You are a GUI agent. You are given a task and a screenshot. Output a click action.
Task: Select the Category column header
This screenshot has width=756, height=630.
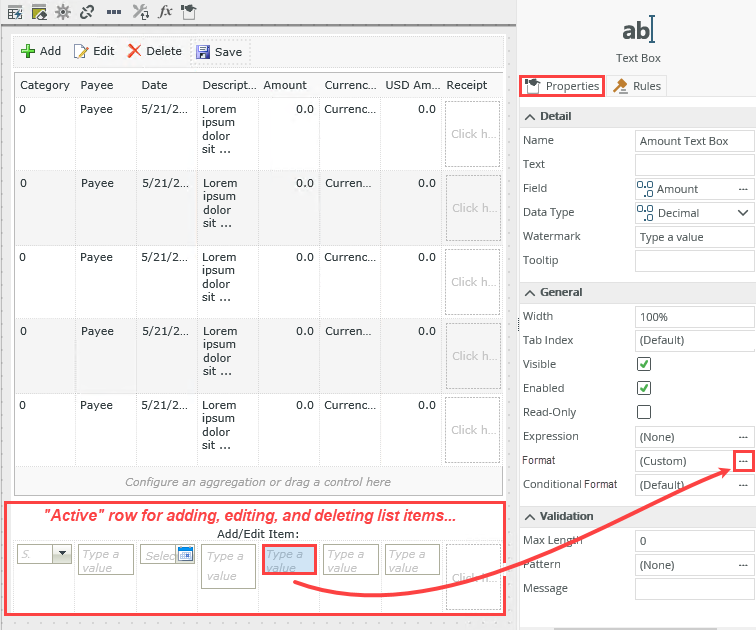[x=45, y=85]
